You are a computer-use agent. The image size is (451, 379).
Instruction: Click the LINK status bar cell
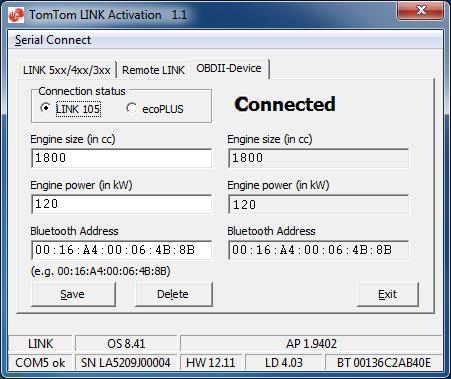click(40, 344)
